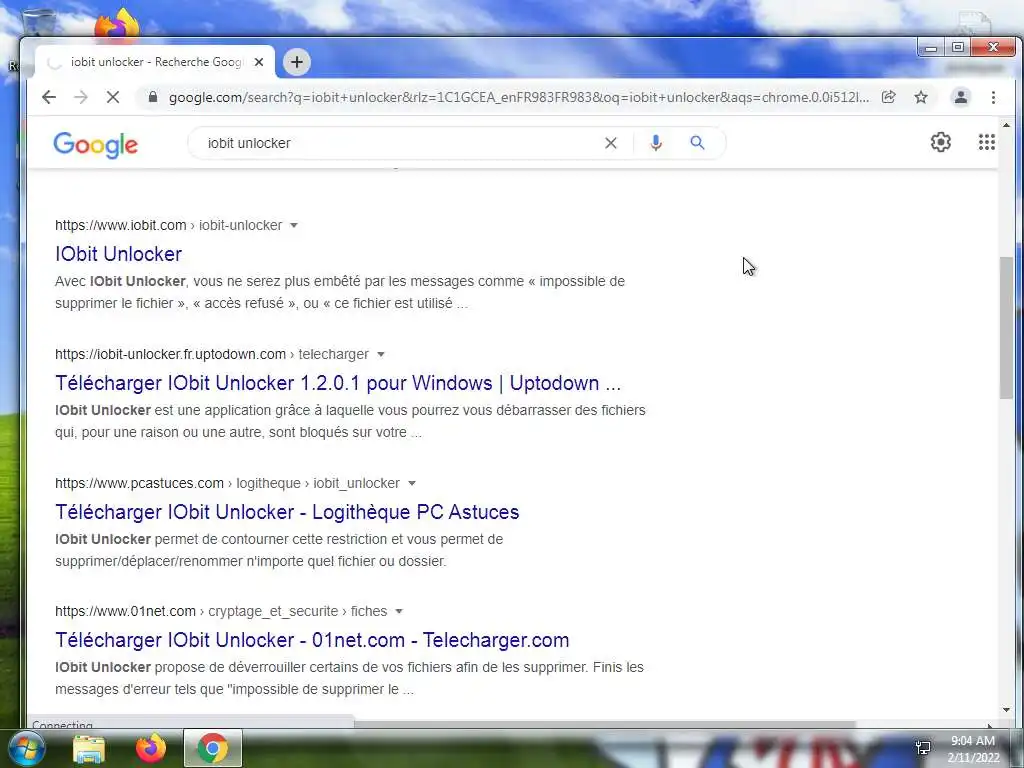Open the Windows Start menu orb
This screenshot has height=768, width=1024.
pos(26,748)
